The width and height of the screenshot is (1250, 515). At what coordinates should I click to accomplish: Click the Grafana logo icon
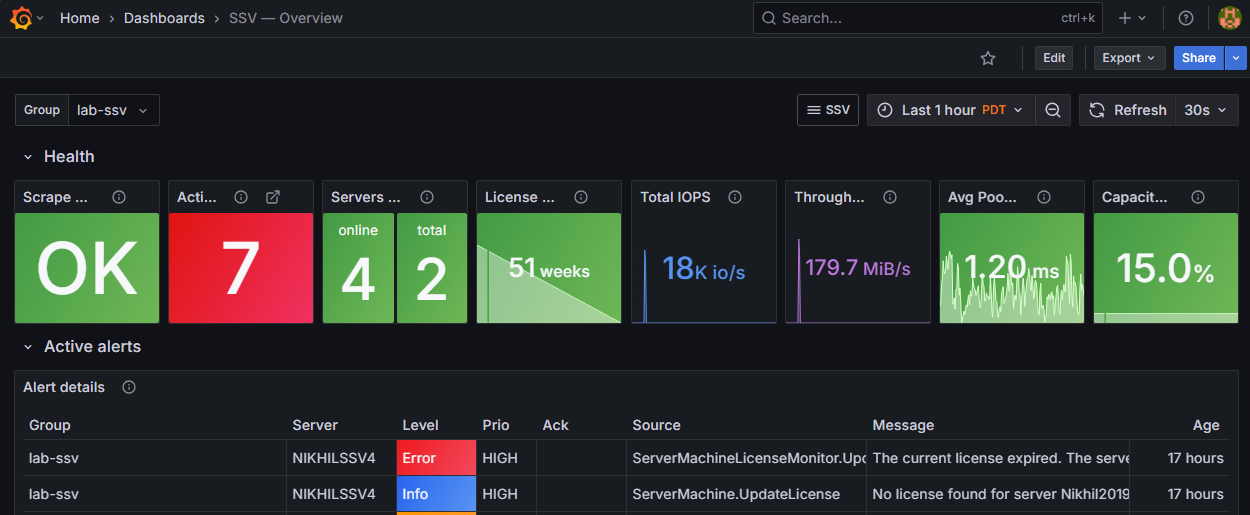click(21, 18)
